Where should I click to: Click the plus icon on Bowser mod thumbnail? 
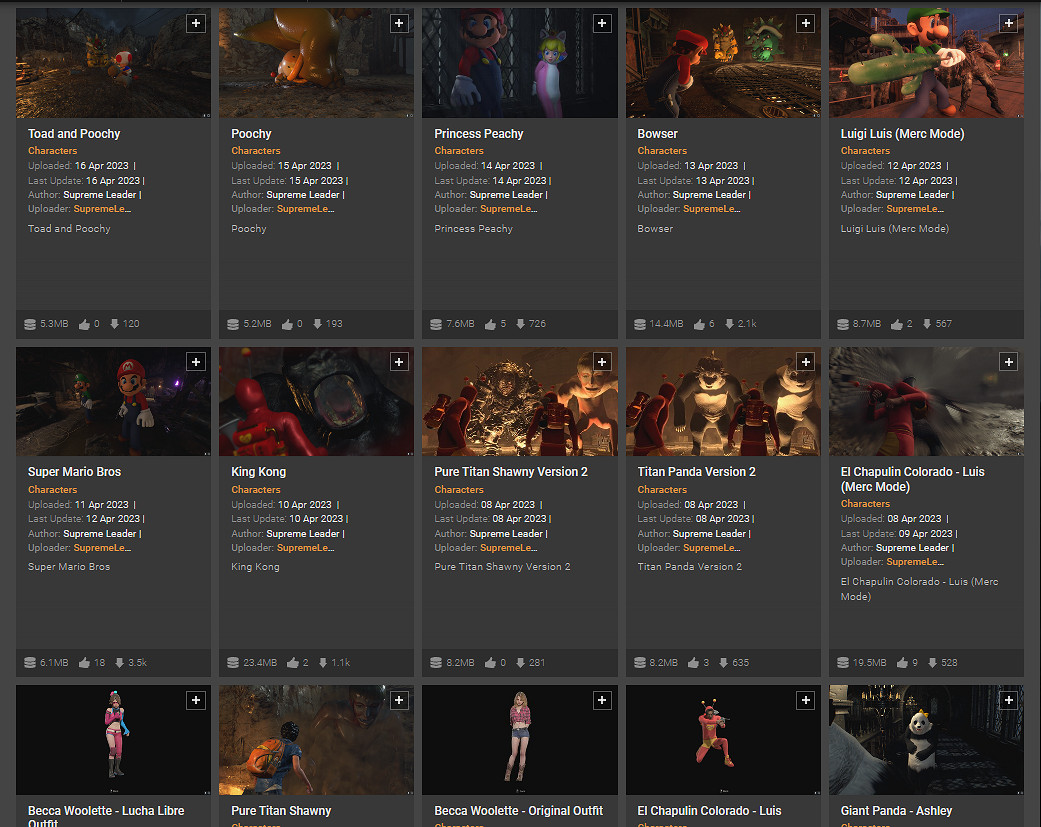coord(805,23)
